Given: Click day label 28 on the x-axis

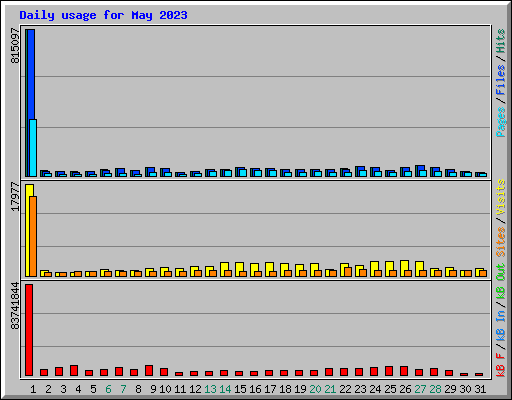Looking at the screenshot, I should tap(435, 389).
